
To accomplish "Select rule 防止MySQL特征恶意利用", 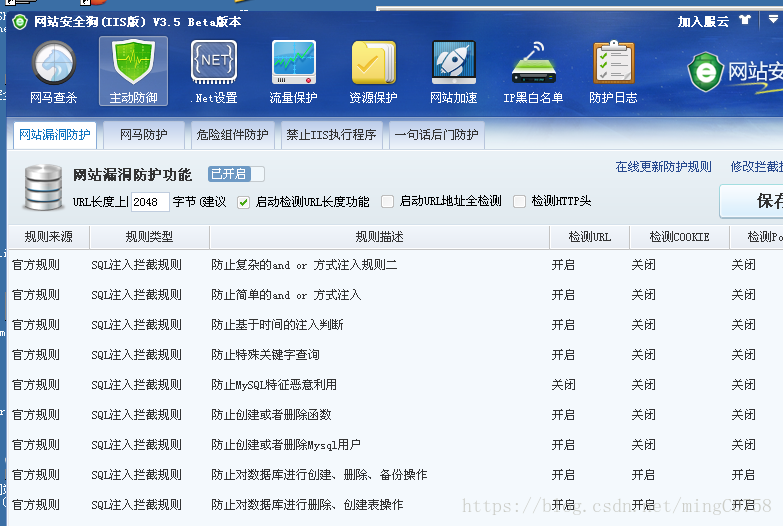I will (274, 385).
